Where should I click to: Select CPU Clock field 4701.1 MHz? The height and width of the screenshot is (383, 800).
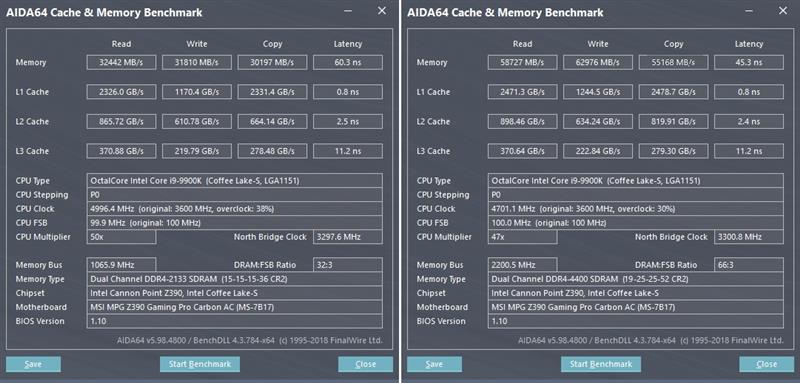635,209
